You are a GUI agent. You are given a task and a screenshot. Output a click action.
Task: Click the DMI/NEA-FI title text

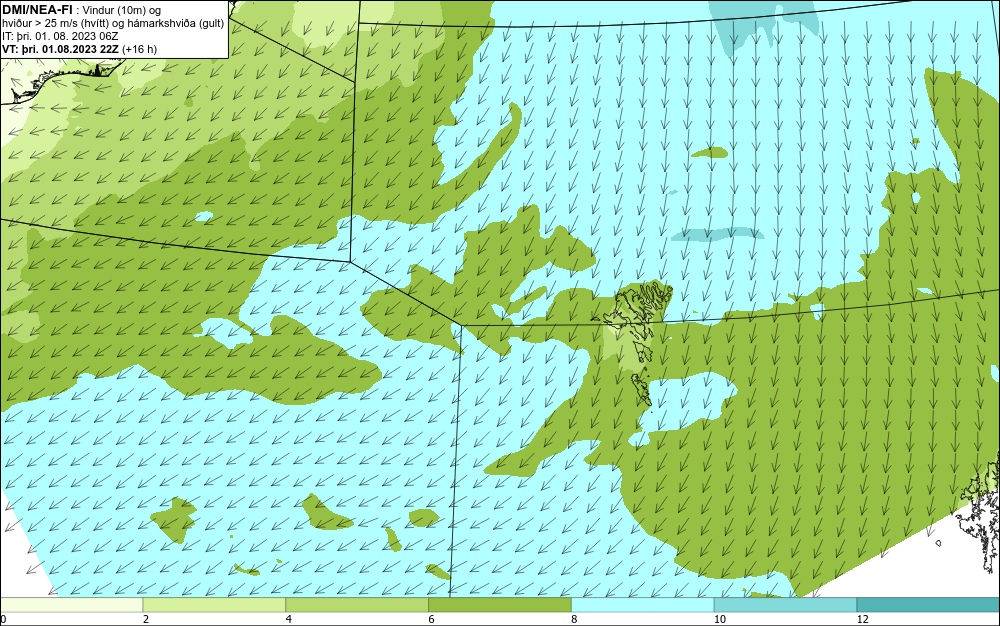38,10
